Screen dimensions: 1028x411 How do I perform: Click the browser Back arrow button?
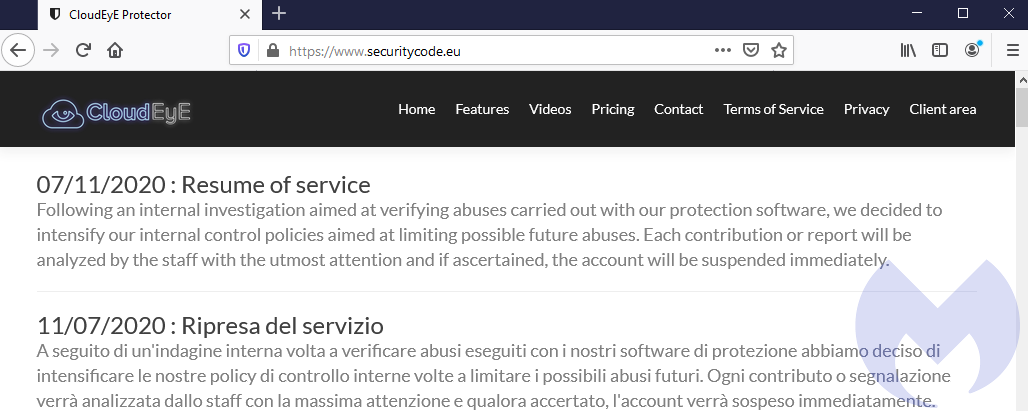[20, 50]
